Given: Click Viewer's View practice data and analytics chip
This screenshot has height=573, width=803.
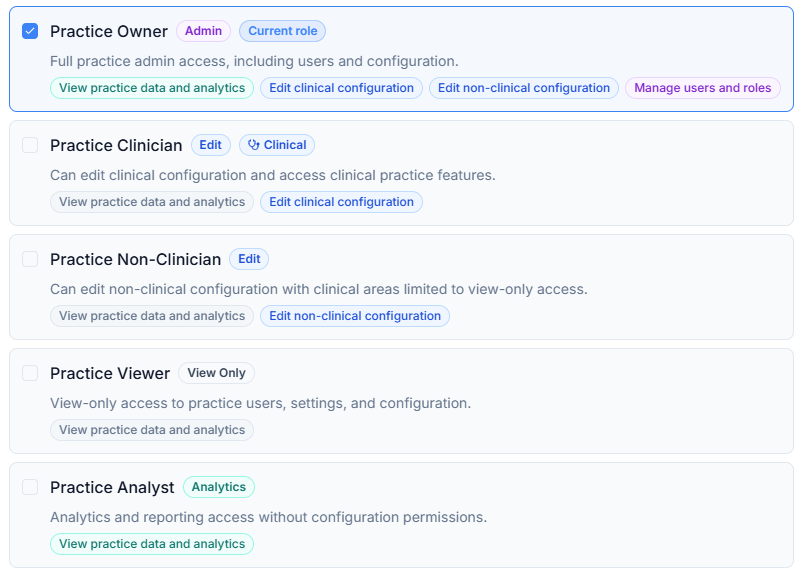Looking at the screenshot, I should (x=152, y=430).
